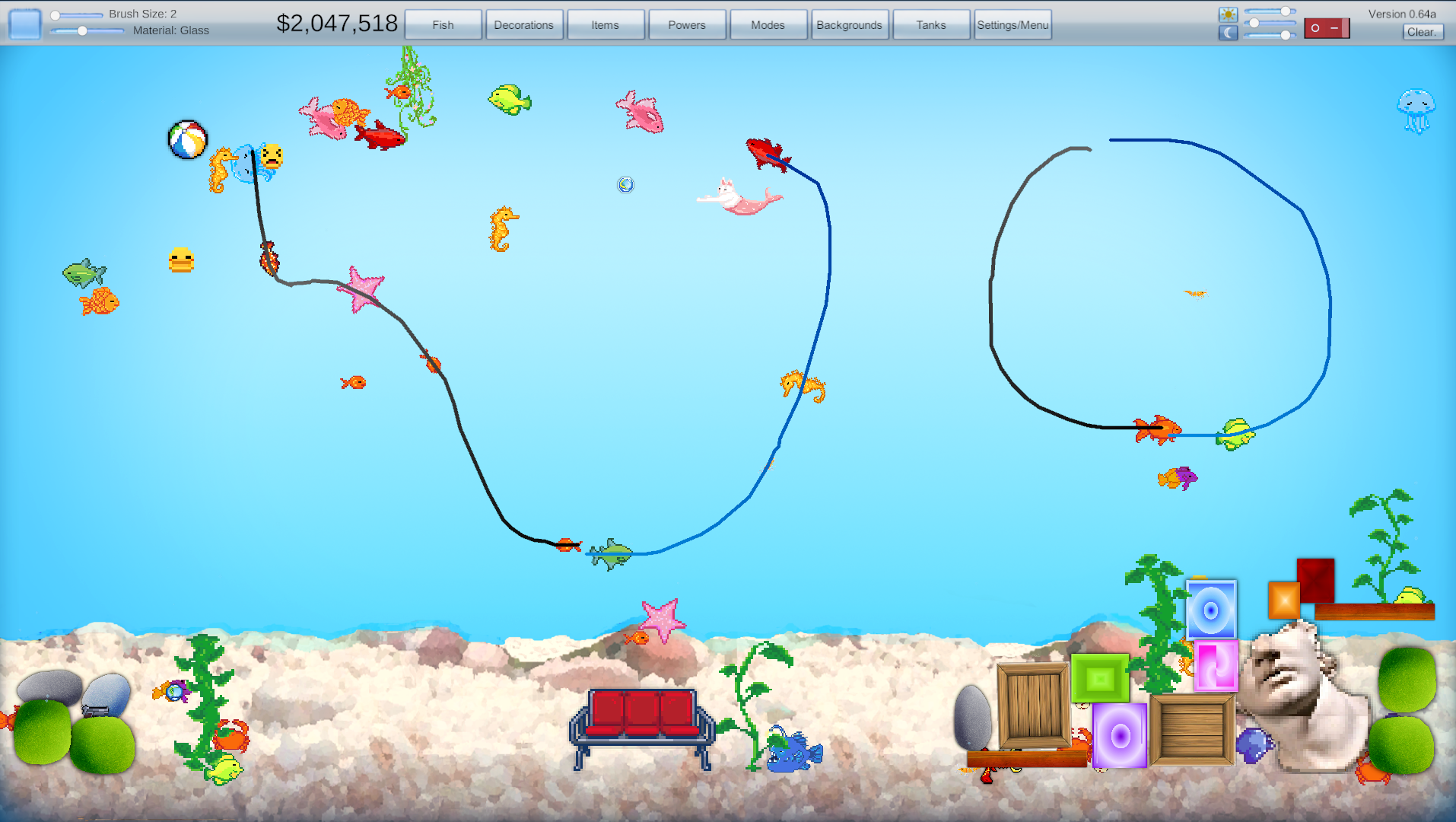Viewport: 1456px width, 822px height.
Task: Open the Items menu
Action: pyautogui.click(x=606, y=24)
